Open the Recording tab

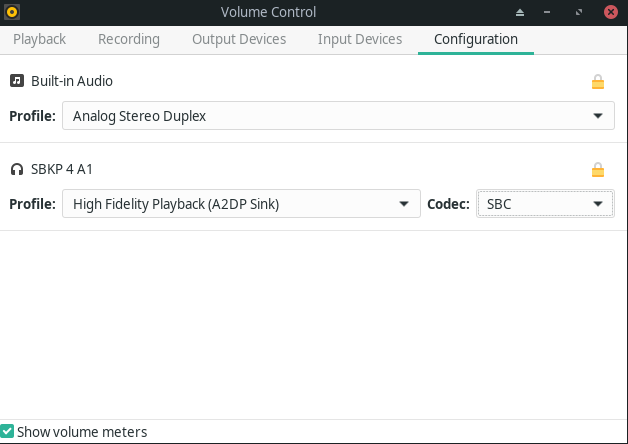pos(129,39)
